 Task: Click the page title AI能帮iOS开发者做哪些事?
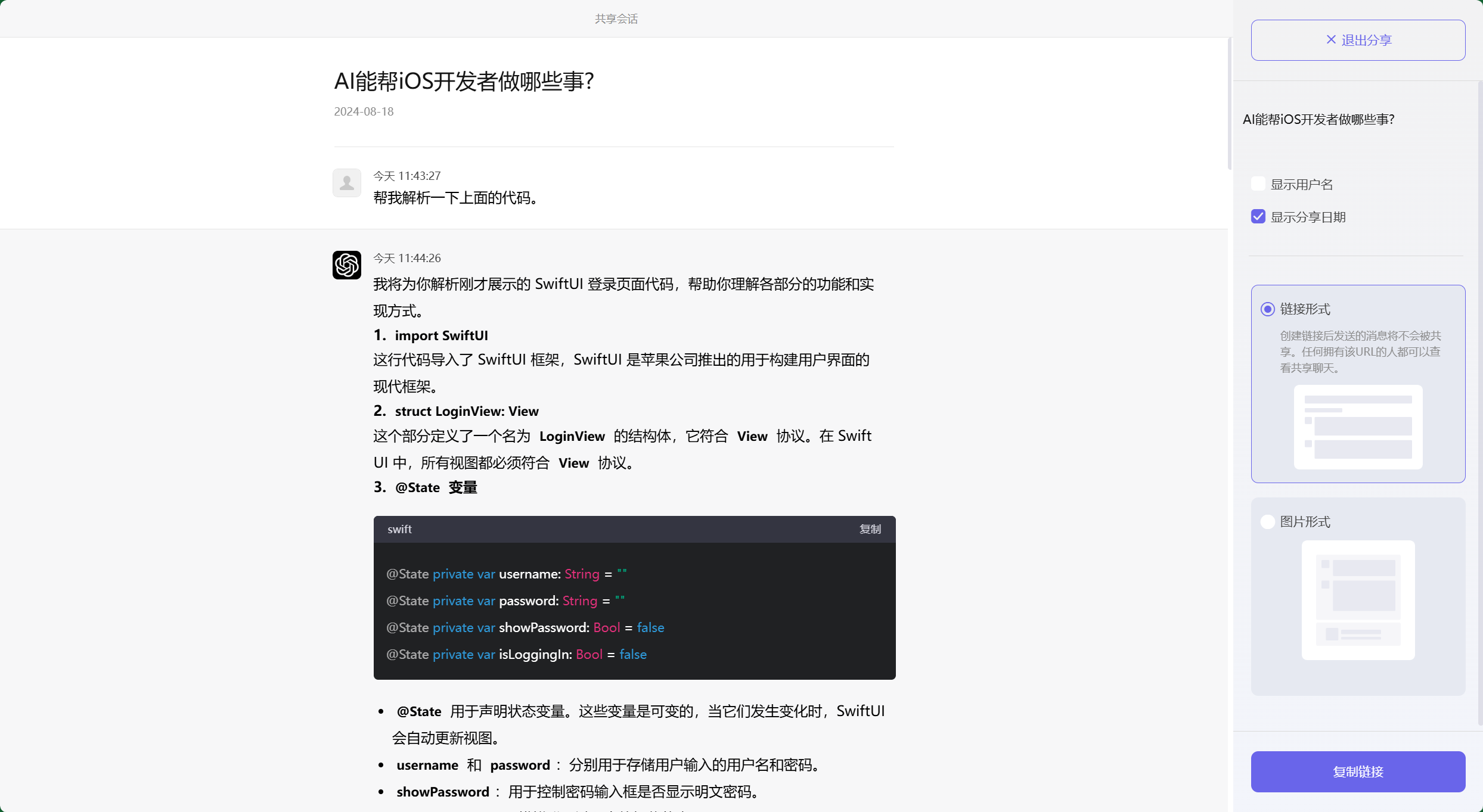coord(464,80)
